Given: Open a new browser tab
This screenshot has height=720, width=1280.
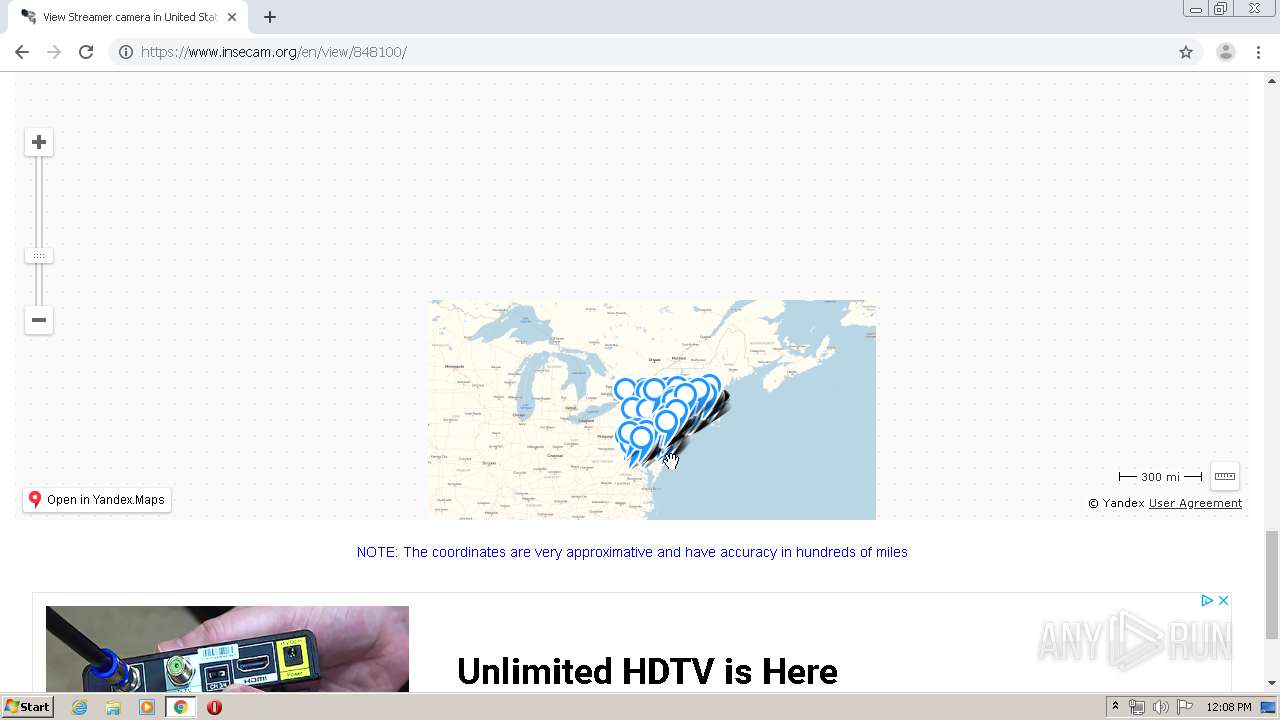Looking at the screenshot, I should pos(270,17).
